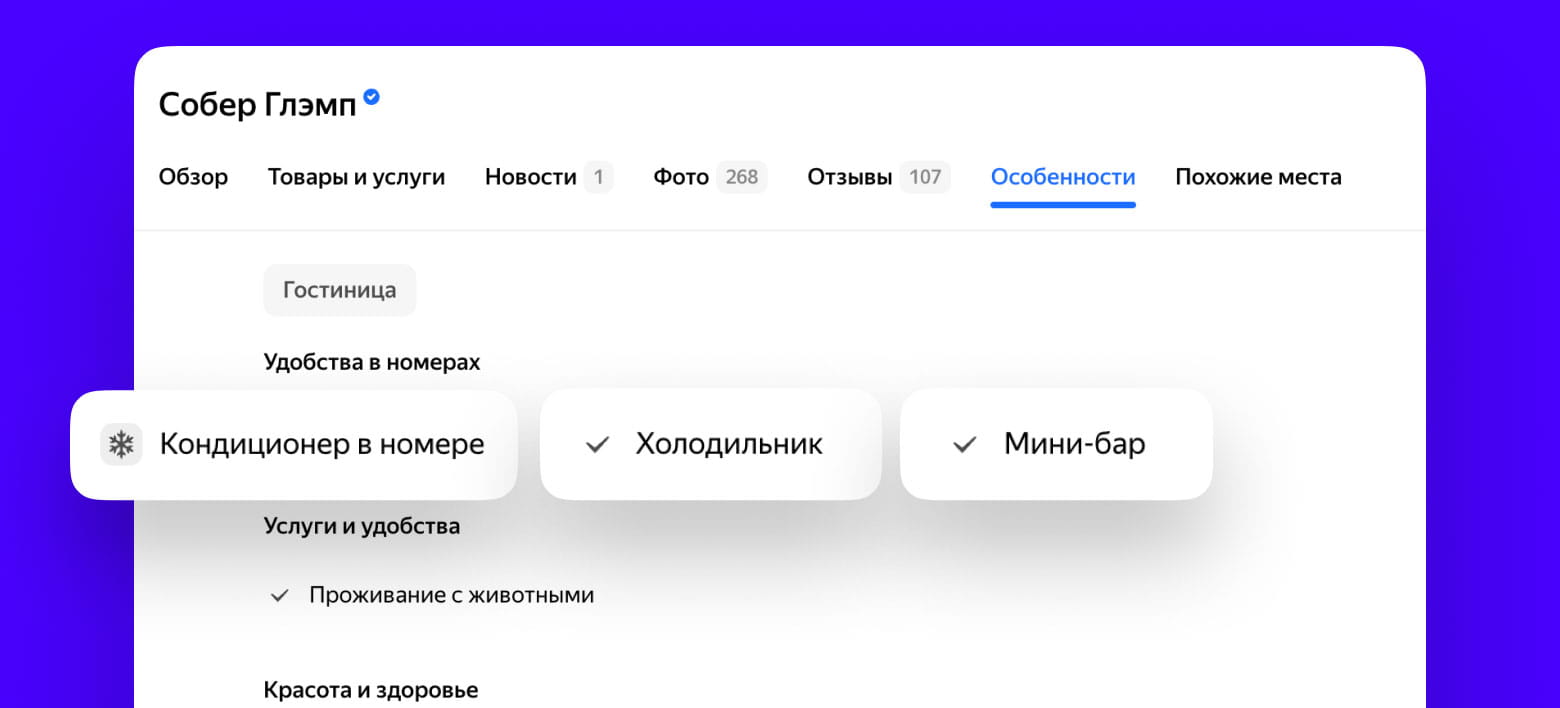
Task: Click the 268 photo count badge
Action: [741, 177]
